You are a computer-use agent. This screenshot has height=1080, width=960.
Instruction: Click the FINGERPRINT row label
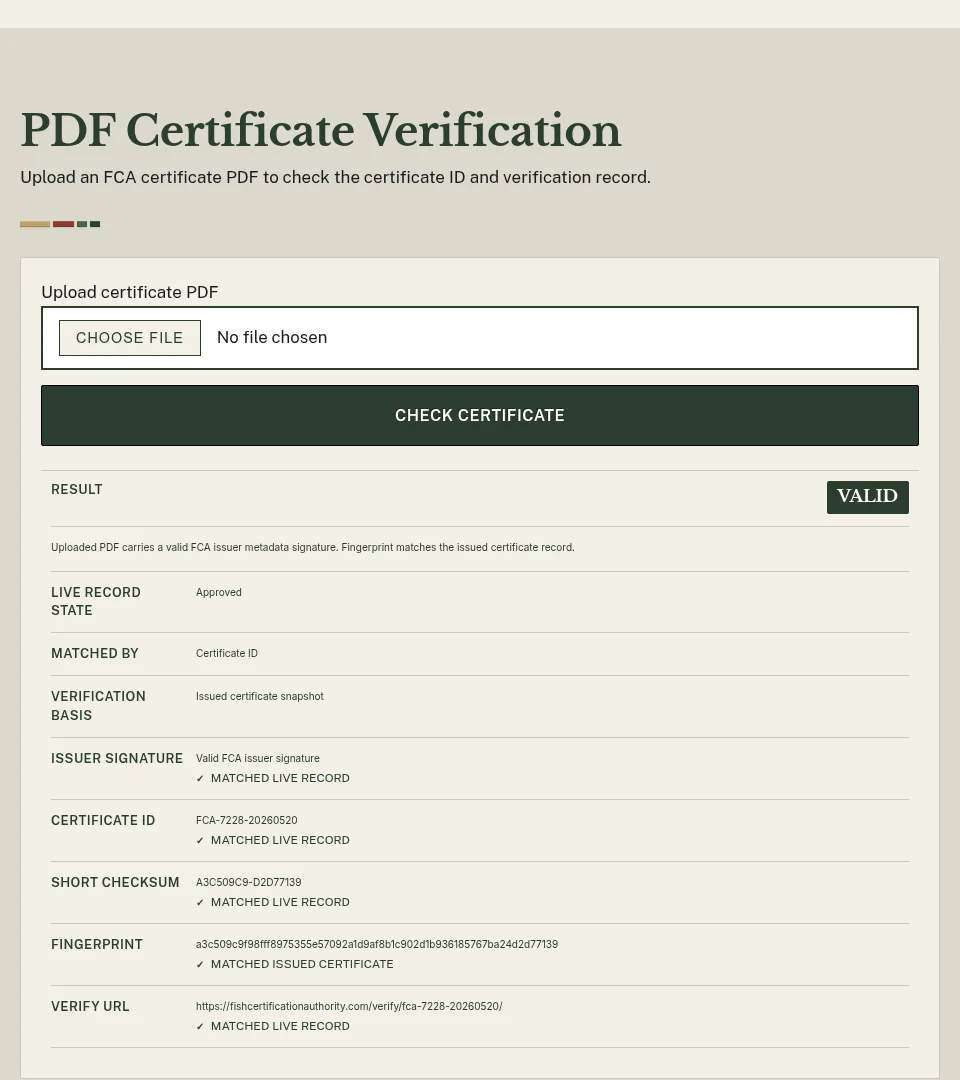coord(97,944)
